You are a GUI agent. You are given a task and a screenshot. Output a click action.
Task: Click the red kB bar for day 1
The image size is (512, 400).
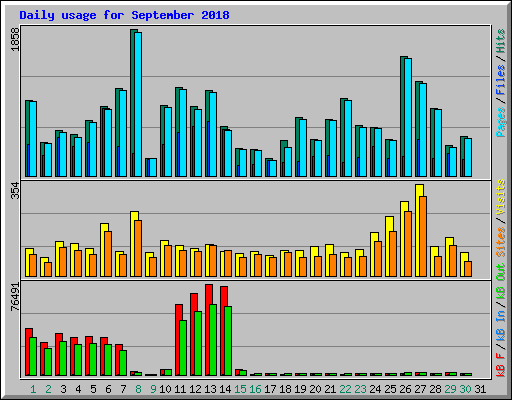(28, 352)
